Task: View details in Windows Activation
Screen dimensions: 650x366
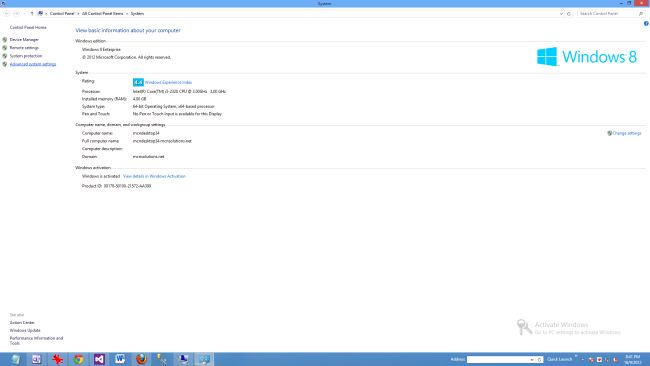Action: point(154,176)
